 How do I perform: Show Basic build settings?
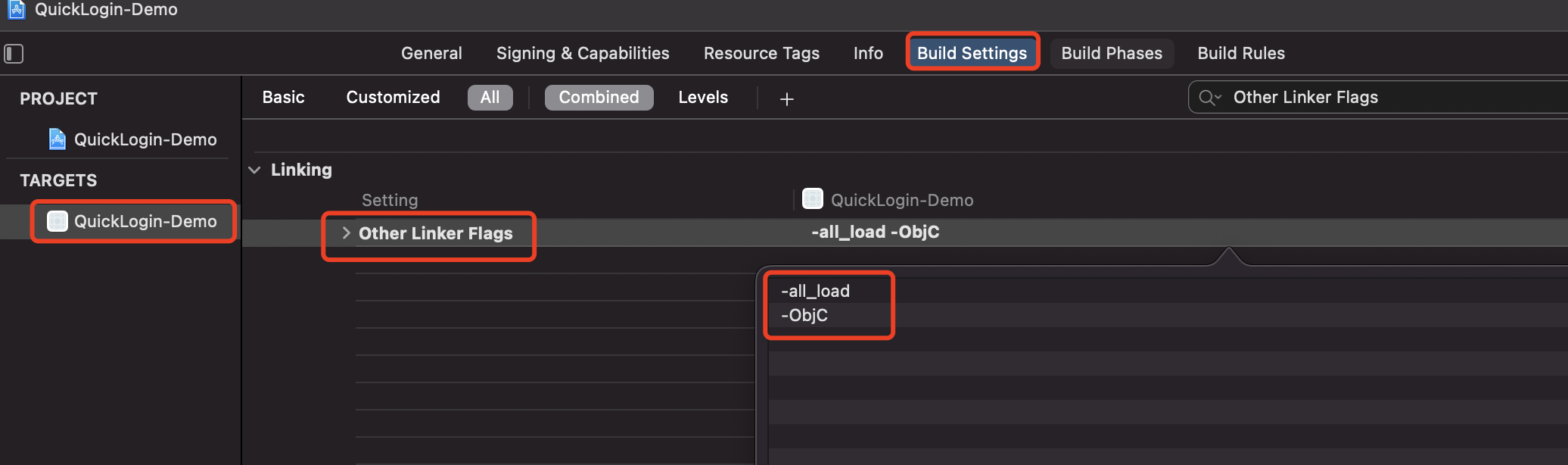click(284, 98)
